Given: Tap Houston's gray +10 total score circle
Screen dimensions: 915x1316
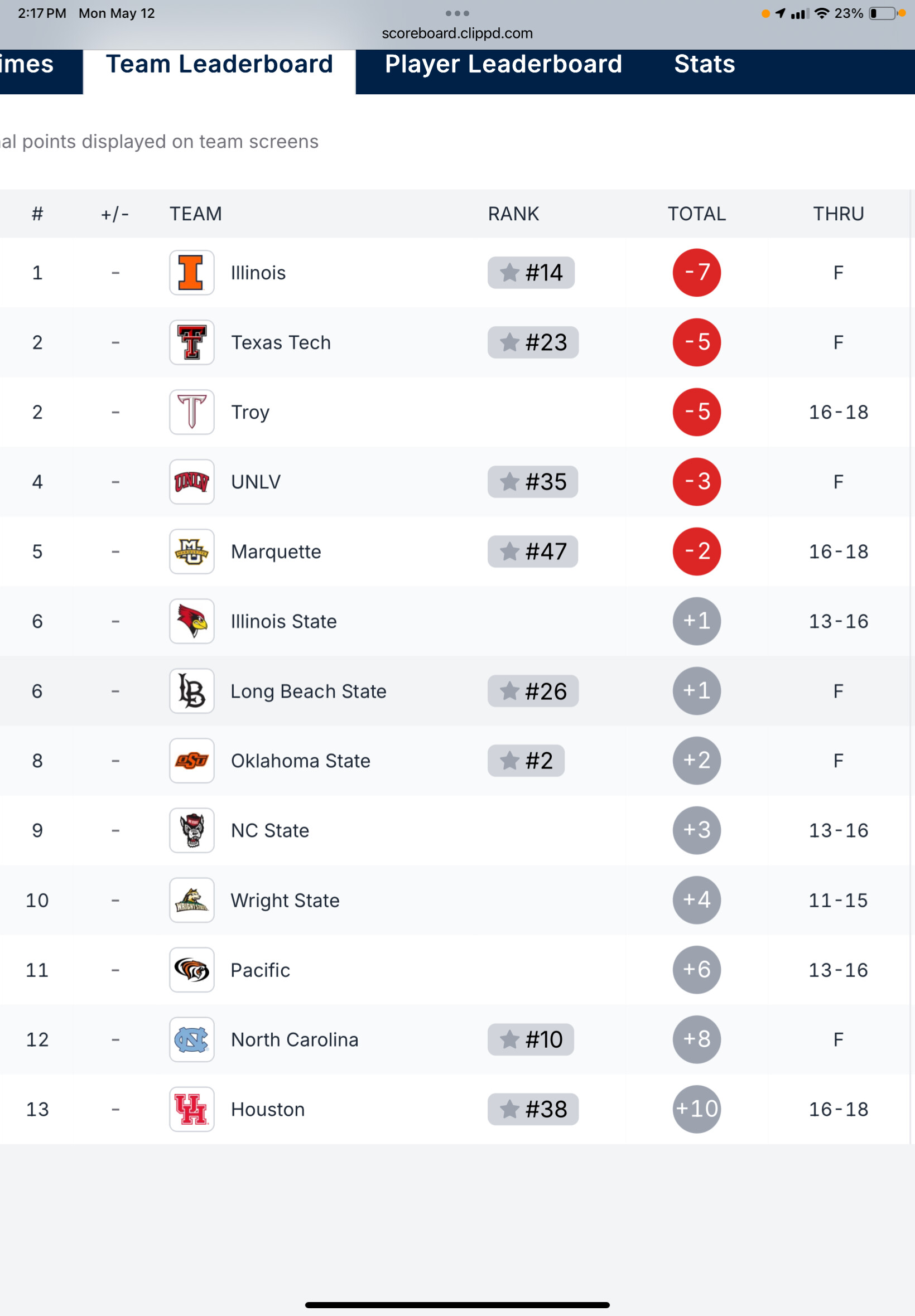Looking at the screenshot, I should (x=696, y=1109).
